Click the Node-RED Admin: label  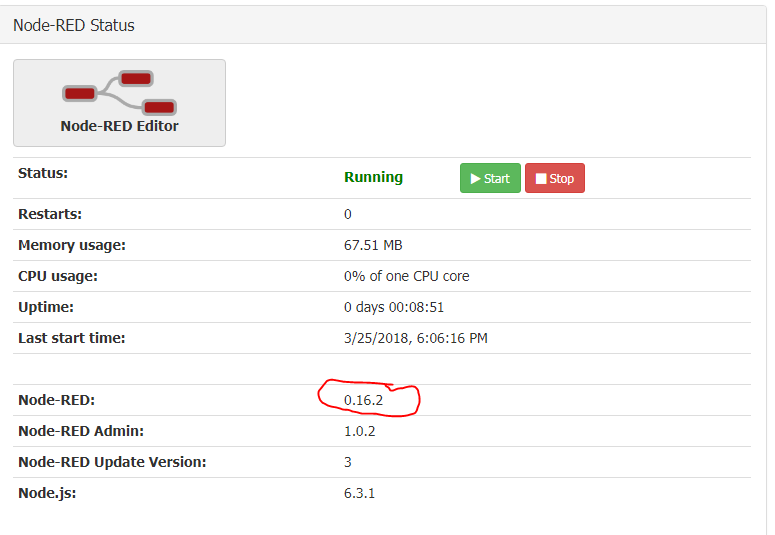81,431
